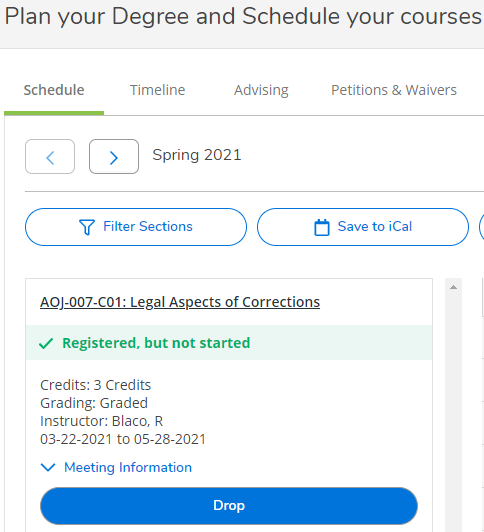Click the partially visible button right of Save to iCal

click(x=482, y=227)
